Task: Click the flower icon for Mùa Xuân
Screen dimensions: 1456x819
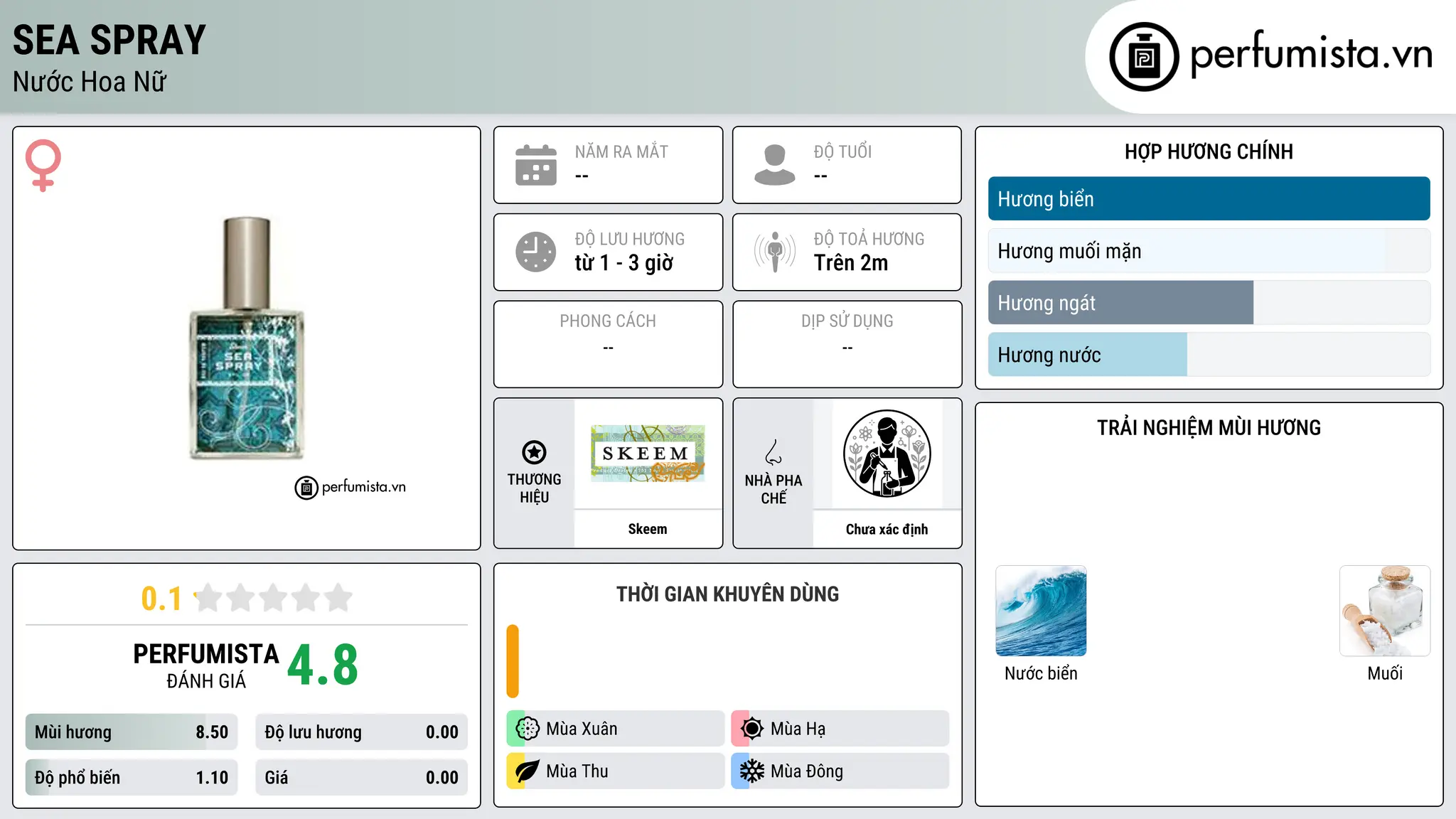Action: coord(528,729)
